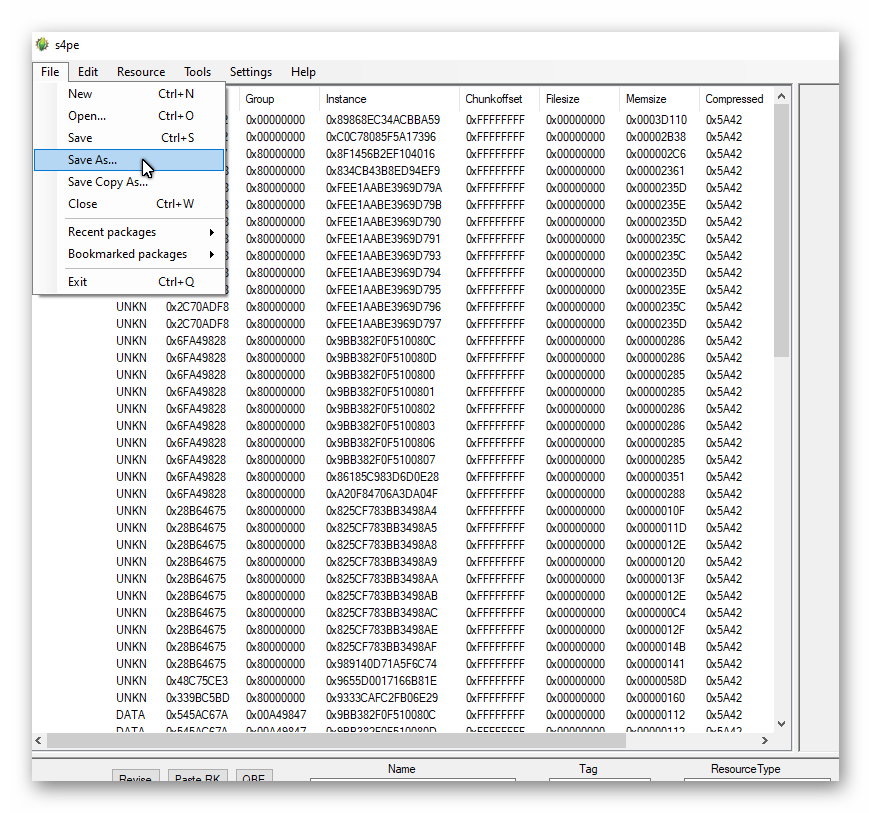
Task: Select Close from the File menu
Action: (83, 204)
